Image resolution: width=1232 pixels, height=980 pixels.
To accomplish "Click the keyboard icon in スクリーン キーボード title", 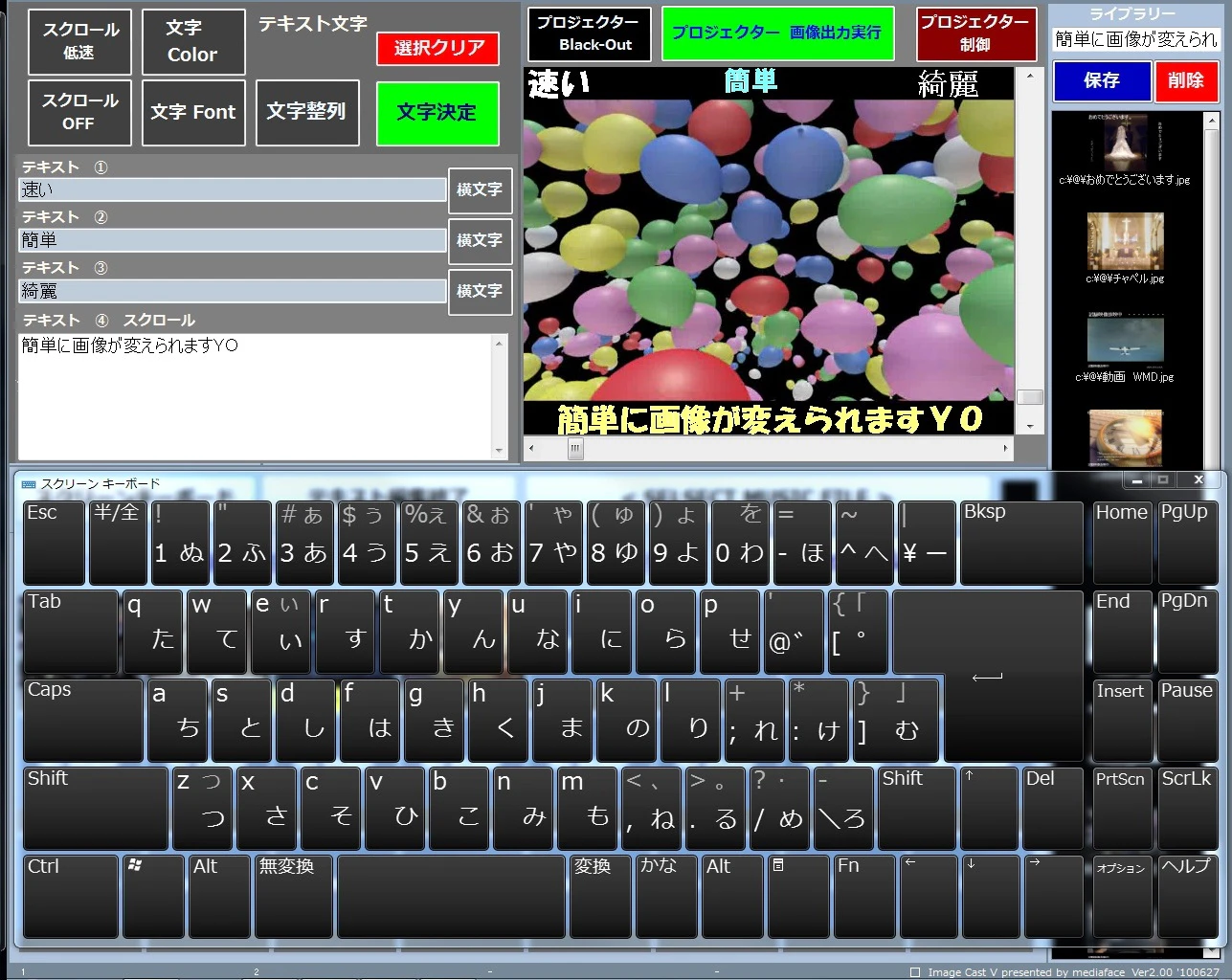I will pos(28,484).
